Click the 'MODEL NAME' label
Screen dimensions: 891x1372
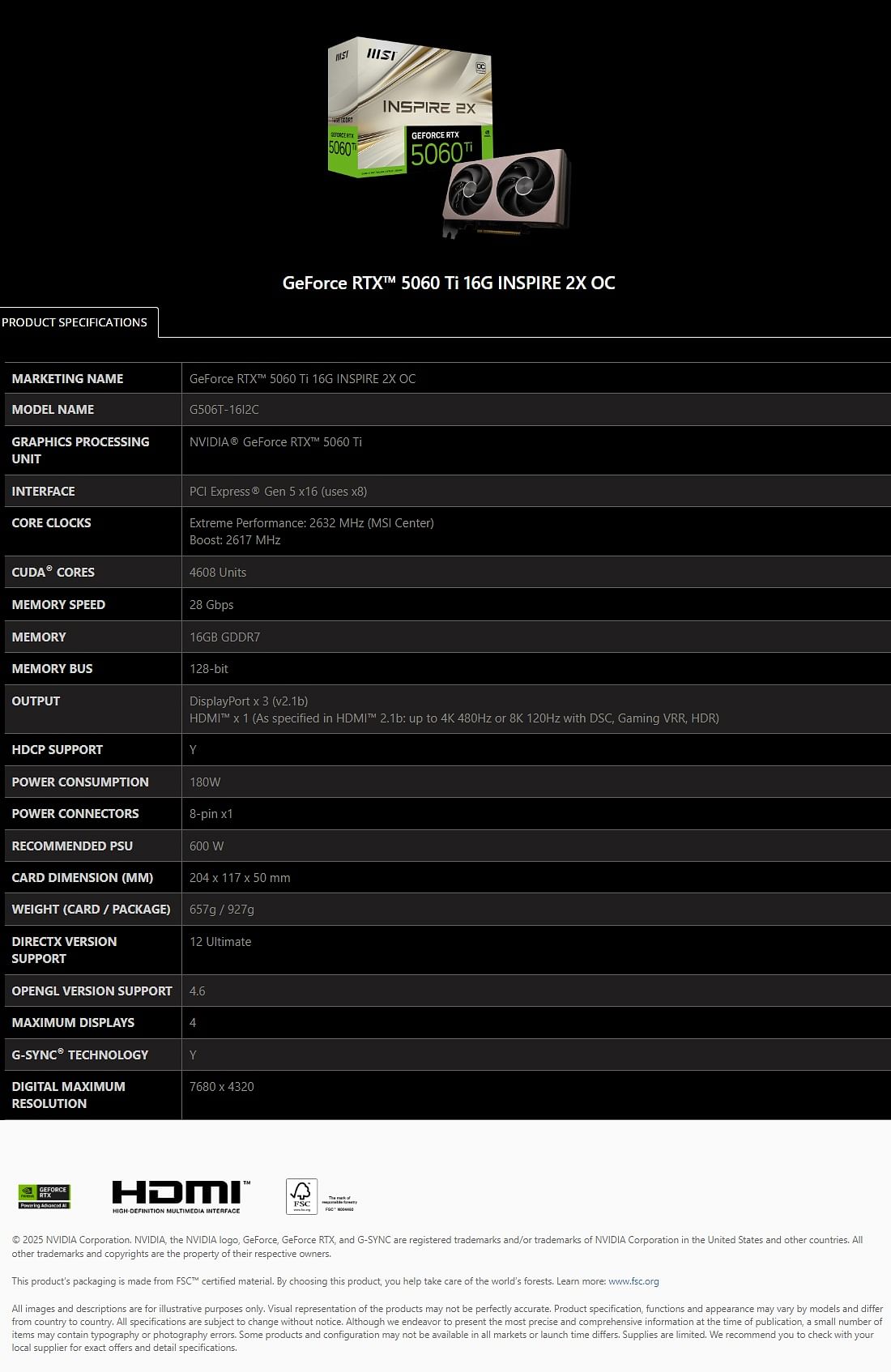(x=53, y=410)
